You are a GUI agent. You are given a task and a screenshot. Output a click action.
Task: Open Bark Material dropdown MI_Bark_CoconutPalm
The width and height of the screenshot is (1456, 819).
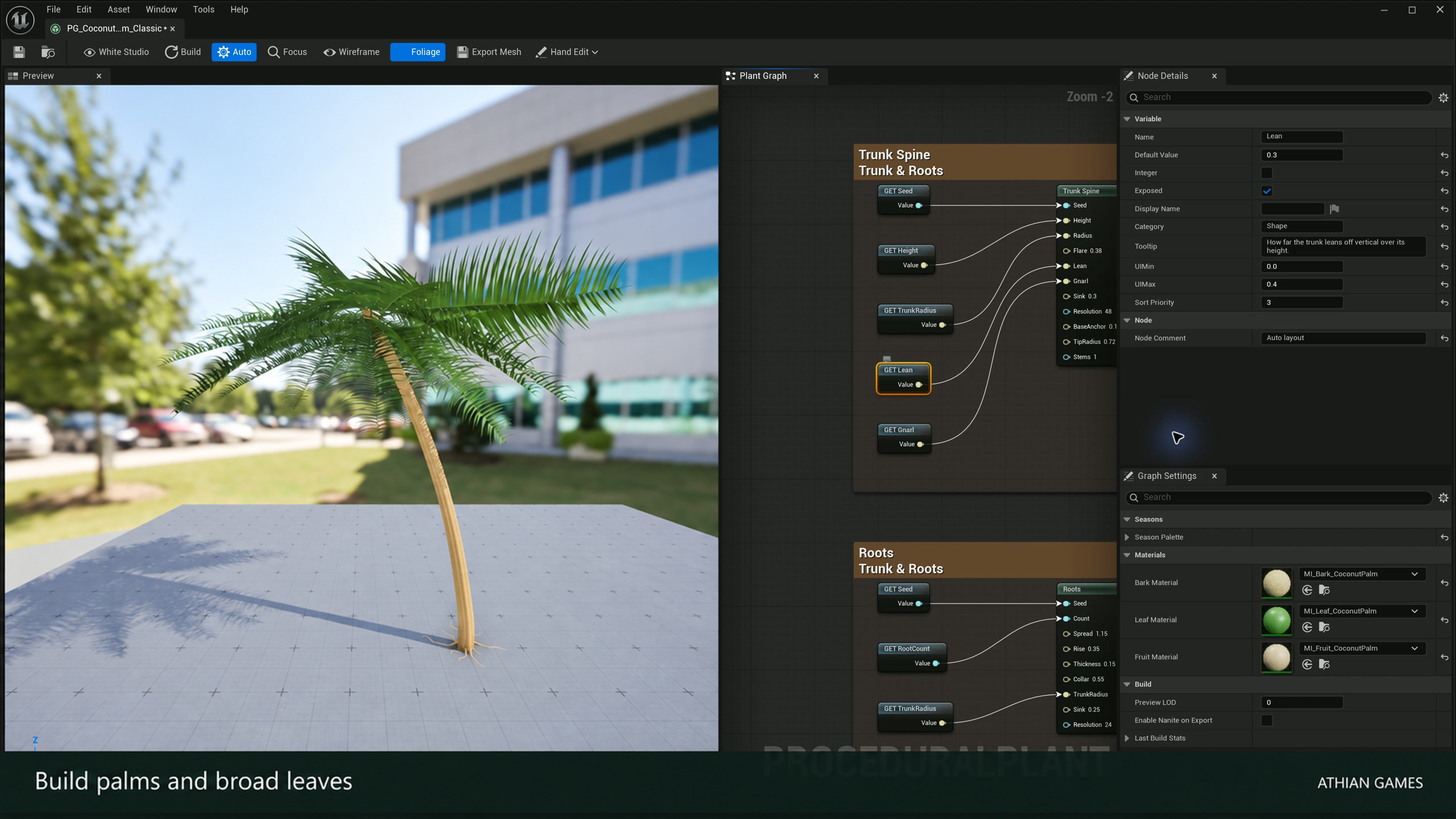click(1362, 574)
